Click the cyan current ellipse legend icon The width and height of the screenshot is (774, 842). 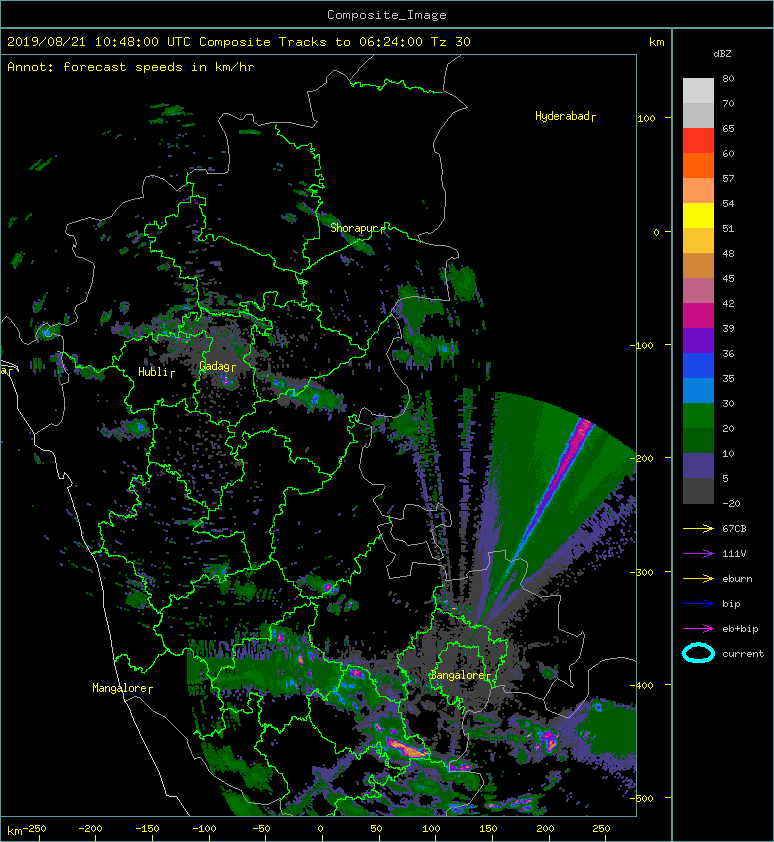pyautogui.click(x=698, y=653)
